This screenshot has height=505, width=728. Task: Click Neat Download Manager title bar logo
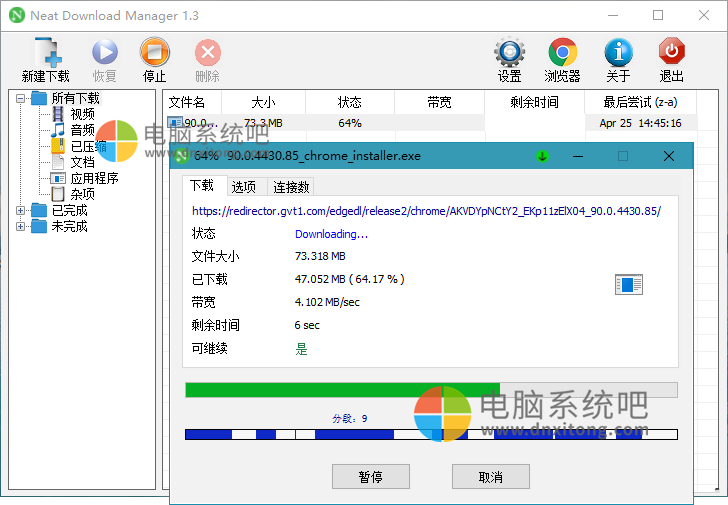click(x=17, y=15)
